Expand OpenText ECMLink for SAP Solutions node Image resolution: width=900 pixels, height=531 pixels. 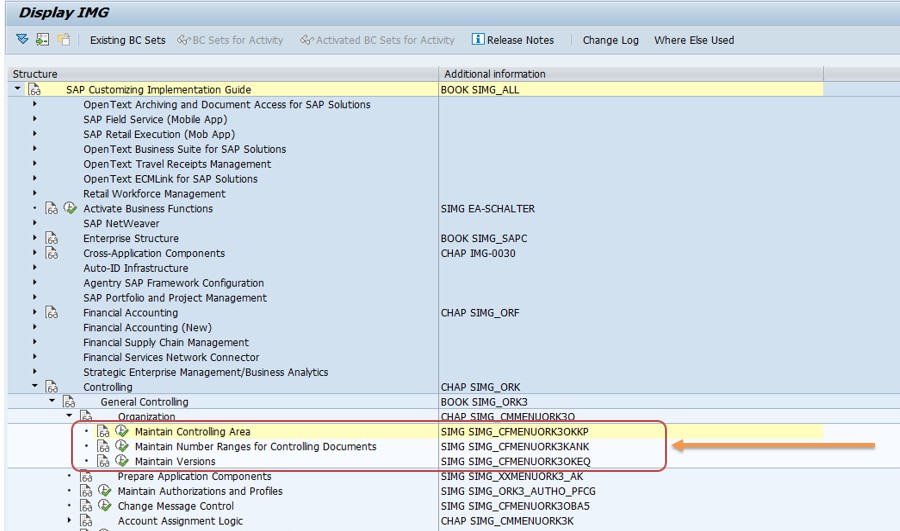click(x=35, y=178)
